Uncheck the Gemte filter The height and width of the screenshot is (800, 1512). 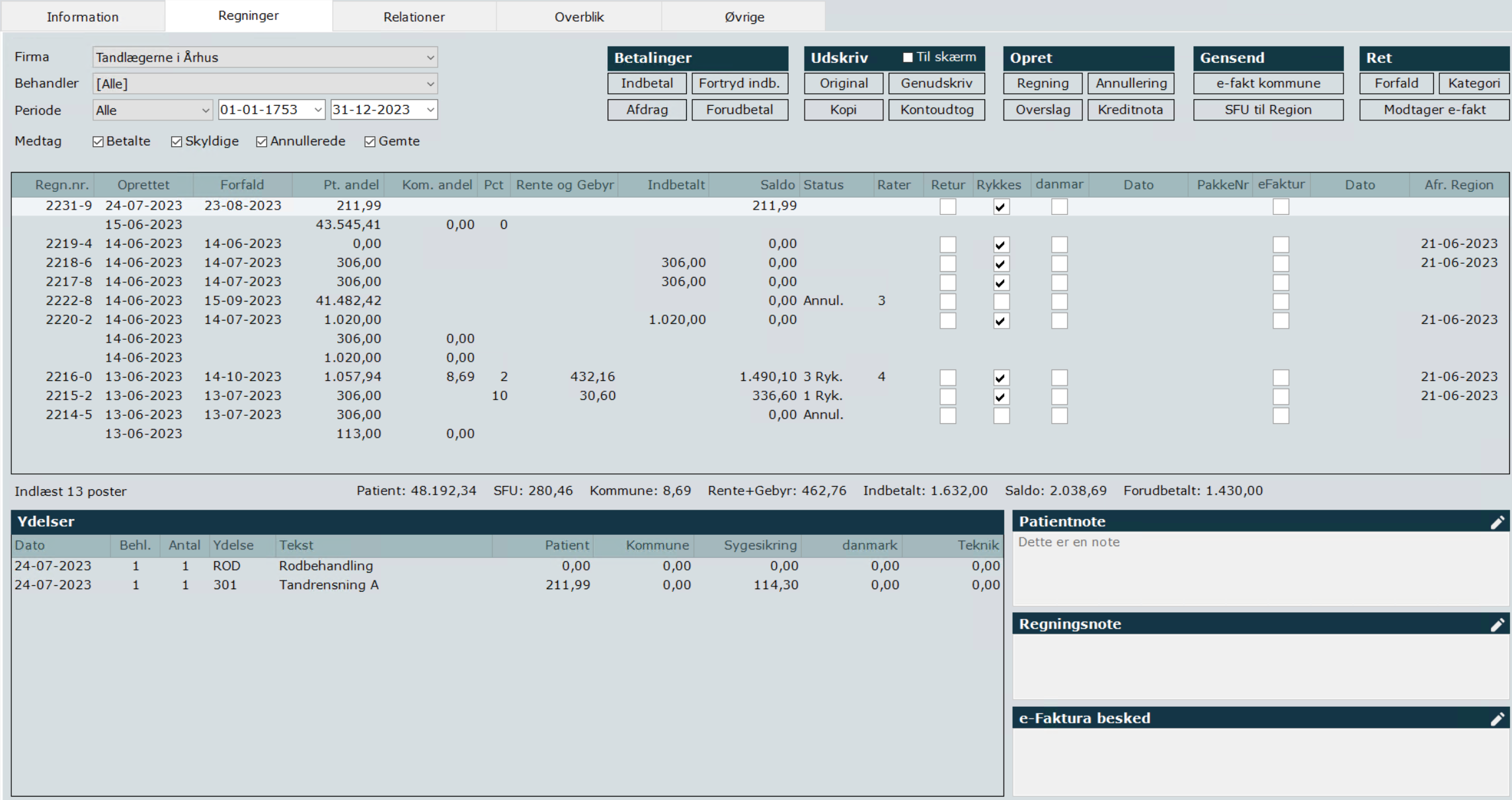[x=370, y=141]
